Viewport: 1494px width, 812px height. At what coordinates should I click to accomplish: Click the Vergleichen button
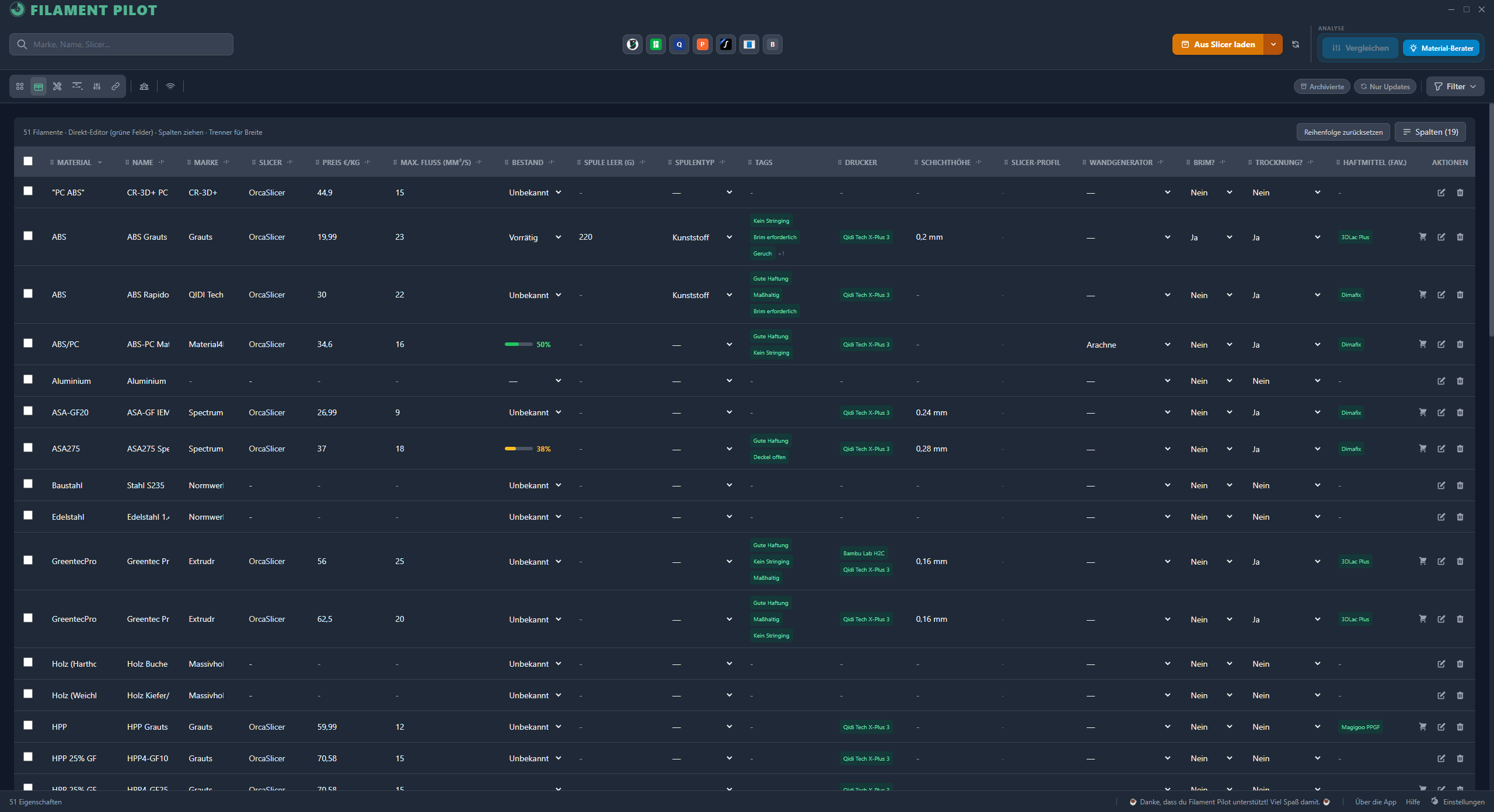tap(1360, 48)
